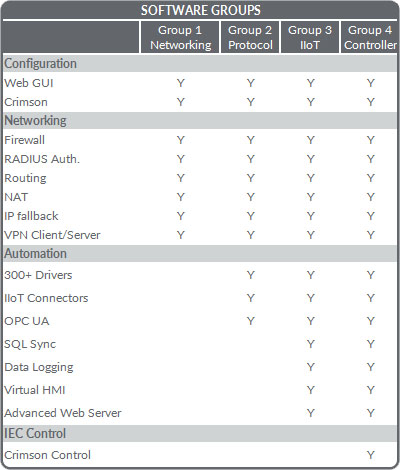Click the Networking section heading row
This screenshot has height=470, width=400.
point(200,120)
